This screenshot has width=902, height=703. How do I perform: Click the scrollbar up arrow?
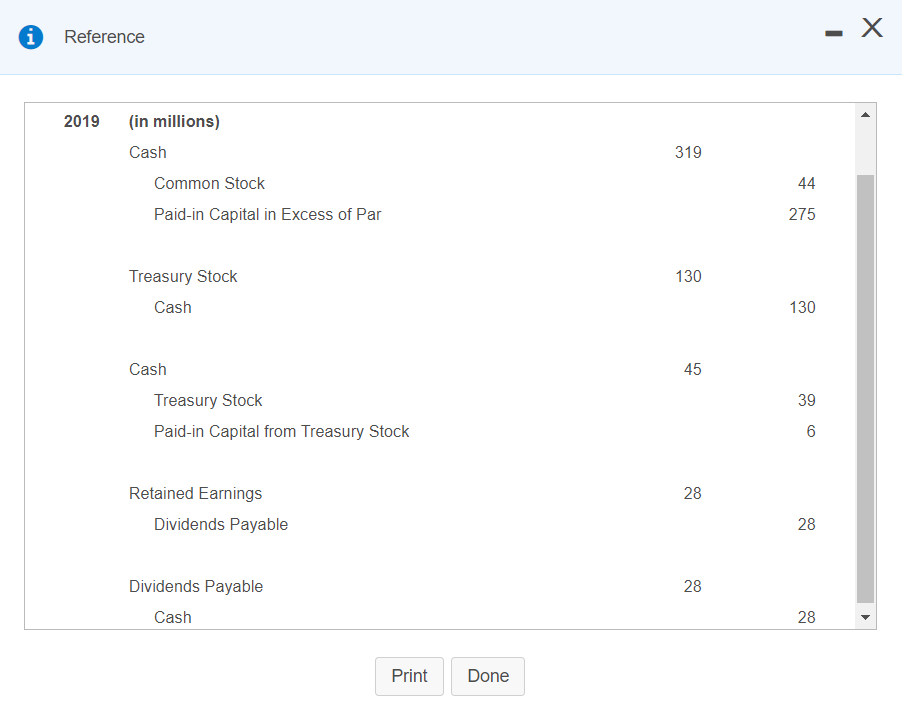[x=865, y=112]
